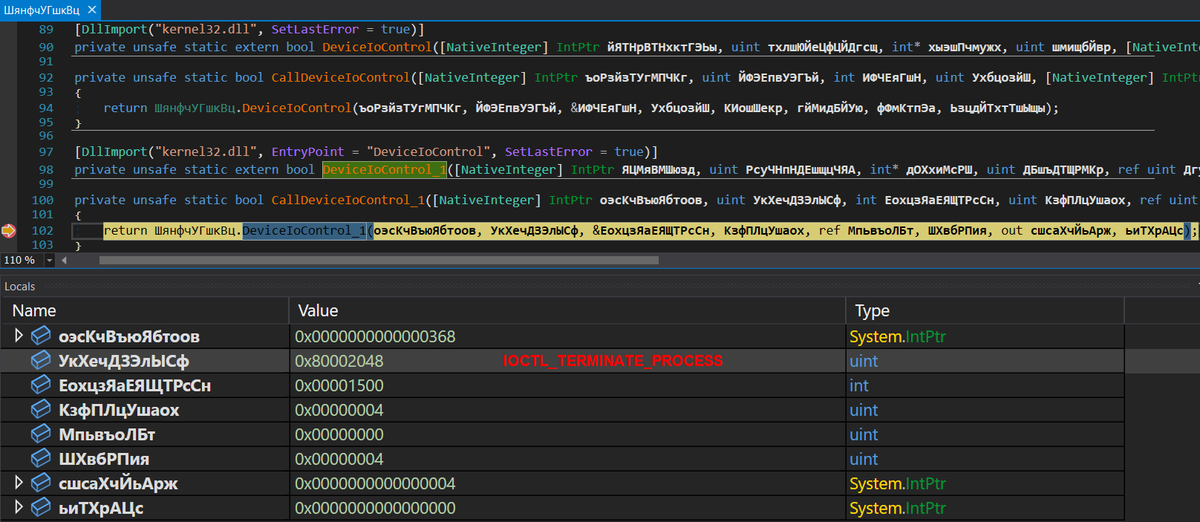Screen dimensions: 1200x522
Task: Click the variable icon beside ЕохцзЯаЕЯЩТРсСн
Action: pyautogui.click(x=42, y=385)
